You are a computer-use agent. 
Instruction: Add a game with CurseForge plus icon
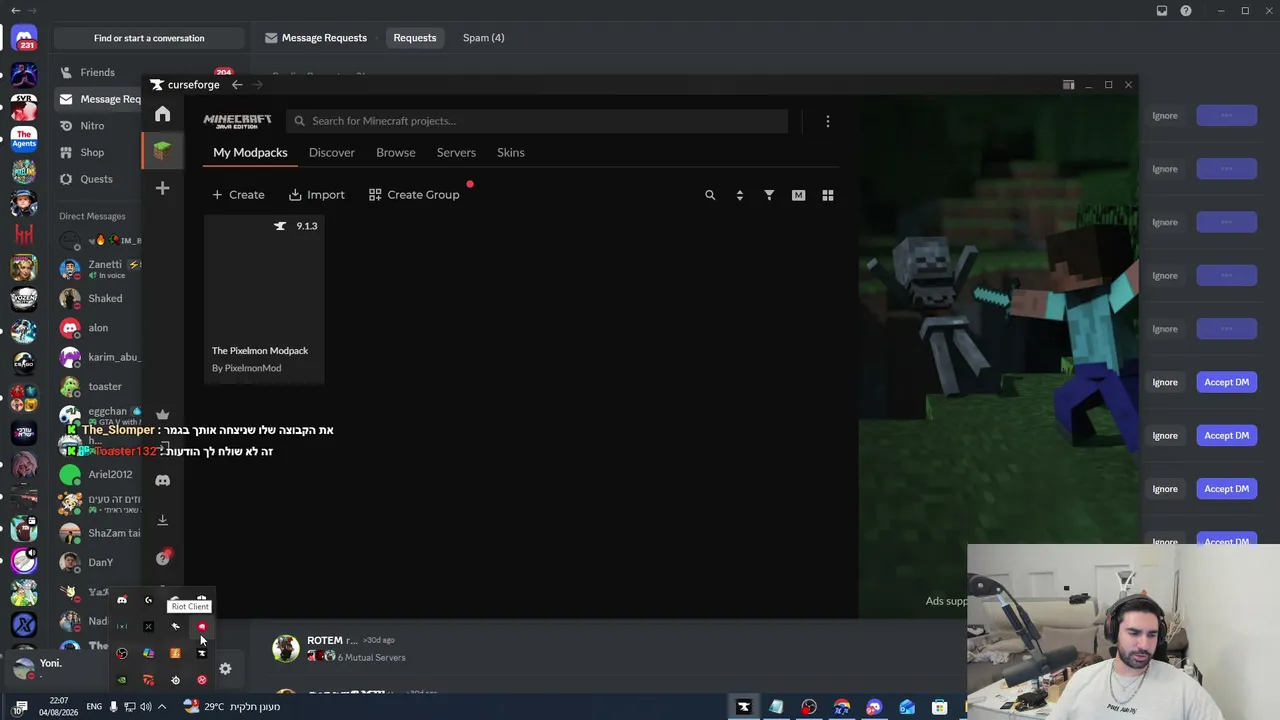(x=162, y=188)
